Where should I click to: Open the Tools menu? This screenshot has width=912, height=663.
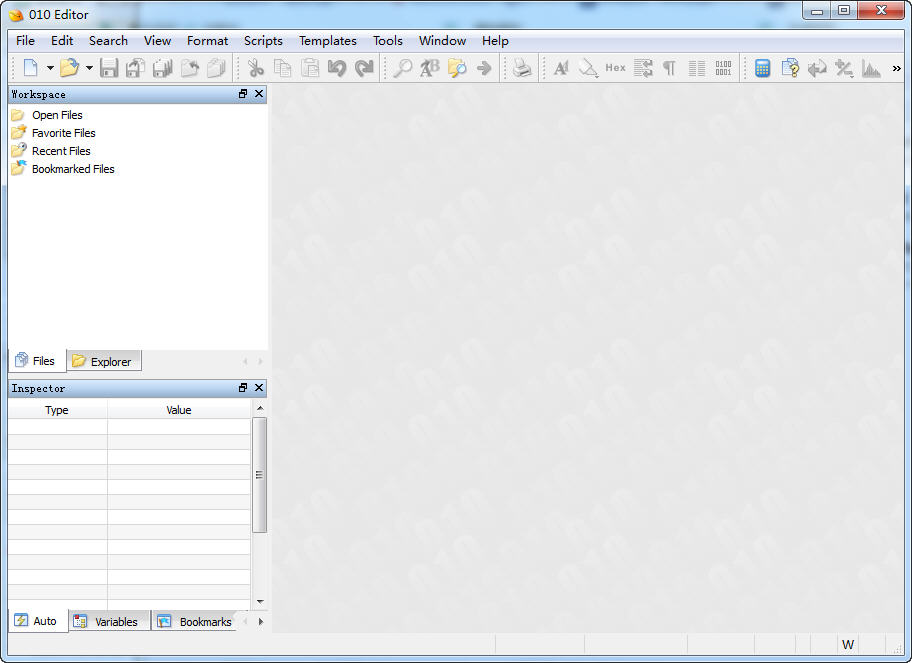387,41
